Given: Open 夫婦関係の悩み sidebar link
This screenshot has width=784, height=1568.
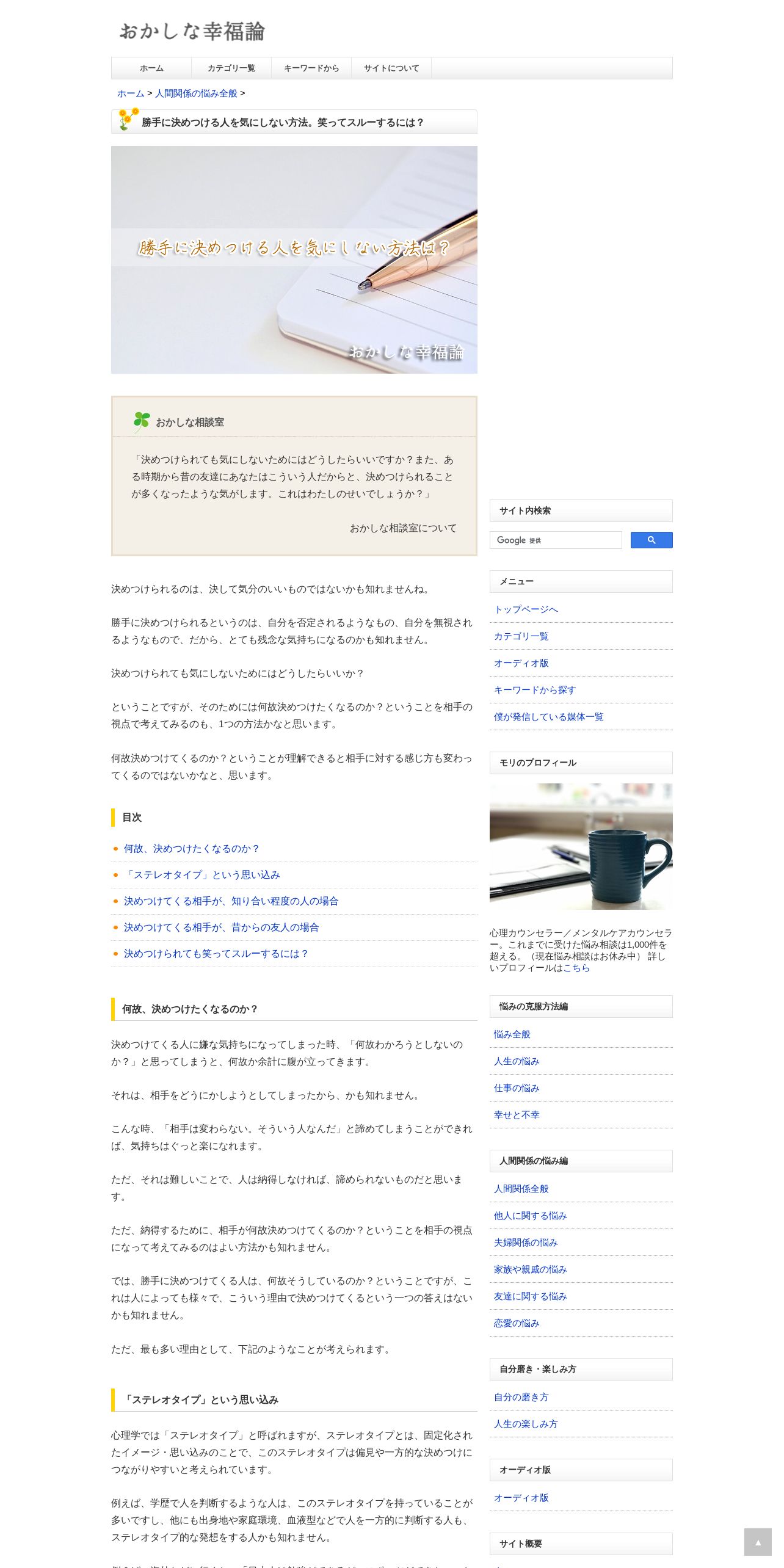Looking at the screenshot, I should tap(526, 1243).
